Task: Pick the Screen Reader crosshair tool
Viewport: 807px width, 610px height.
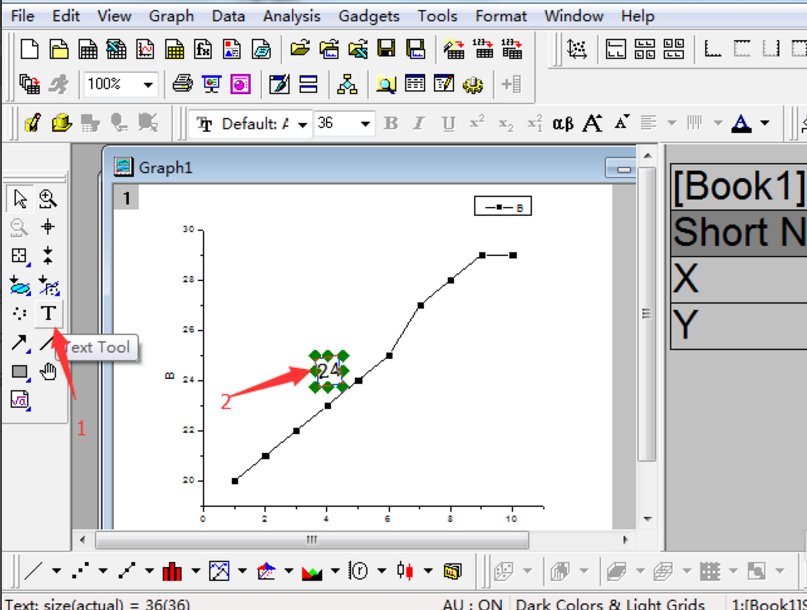Action: point(47,227)
